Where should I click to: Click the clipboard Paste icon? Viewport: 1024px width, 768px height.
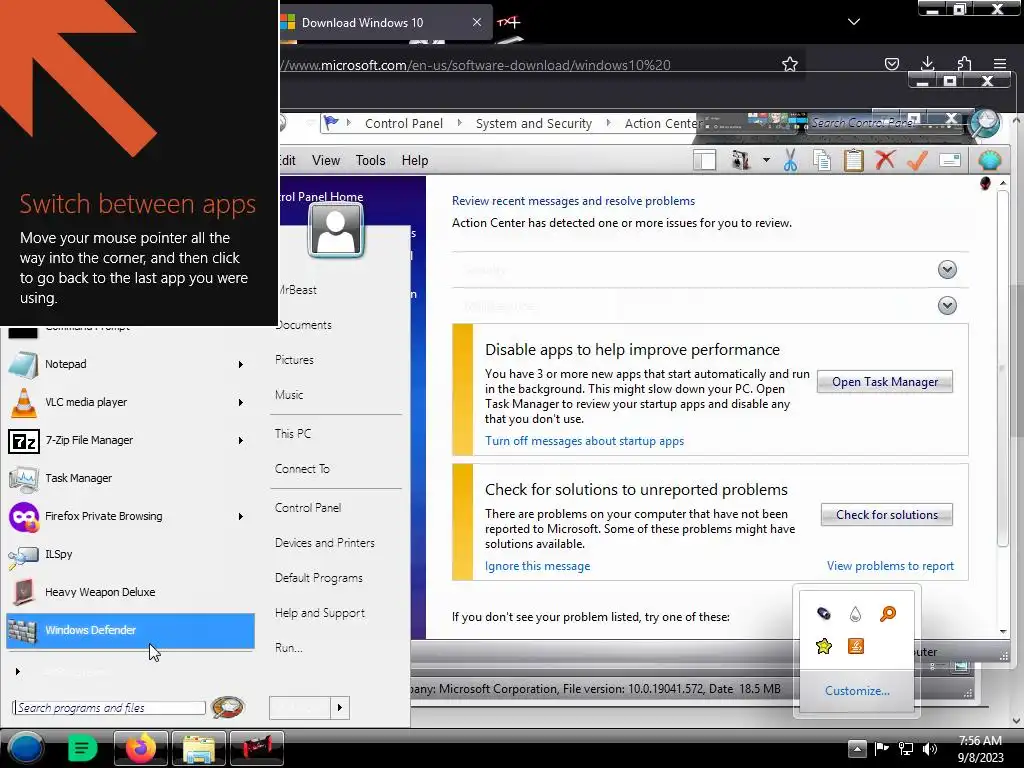click(854, 160)
